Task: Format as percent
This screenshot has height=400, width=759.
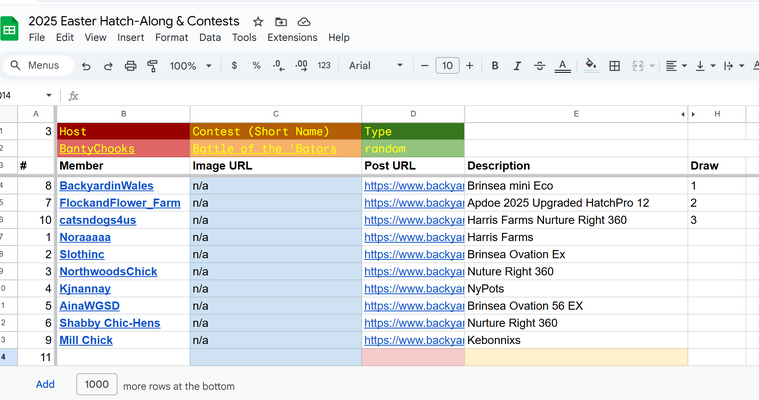Action: pyautogui.click(x=257, y=65)
